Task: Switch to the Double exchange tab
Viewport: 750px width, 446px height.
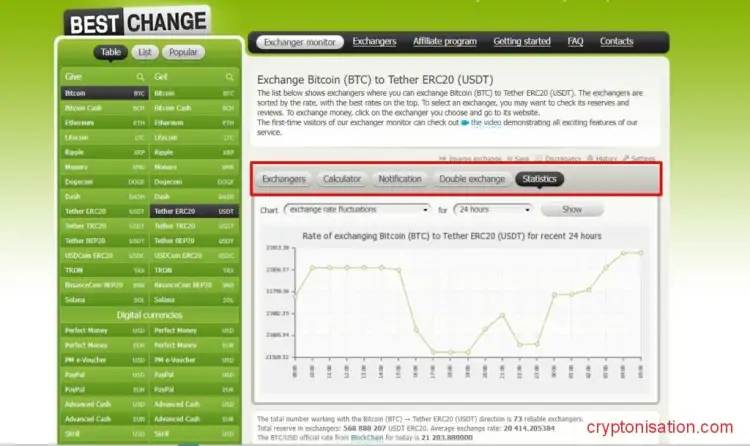Action: (x=472, y=179)
